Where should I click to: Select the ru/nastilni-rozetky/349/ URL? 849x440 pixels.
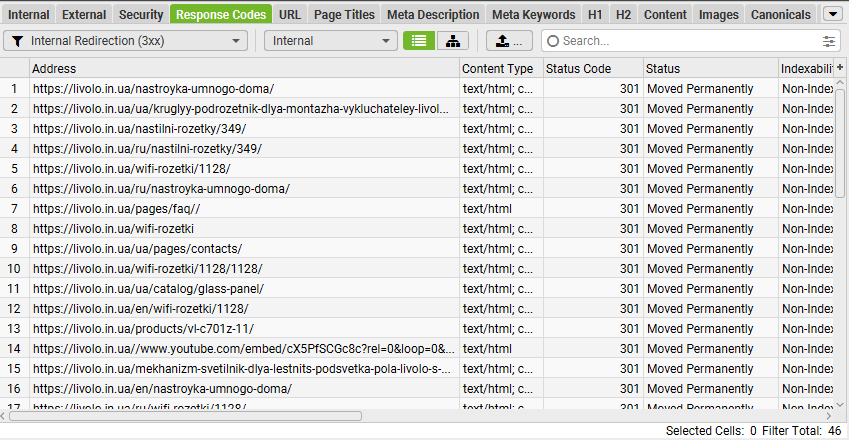tap(147, 149)
